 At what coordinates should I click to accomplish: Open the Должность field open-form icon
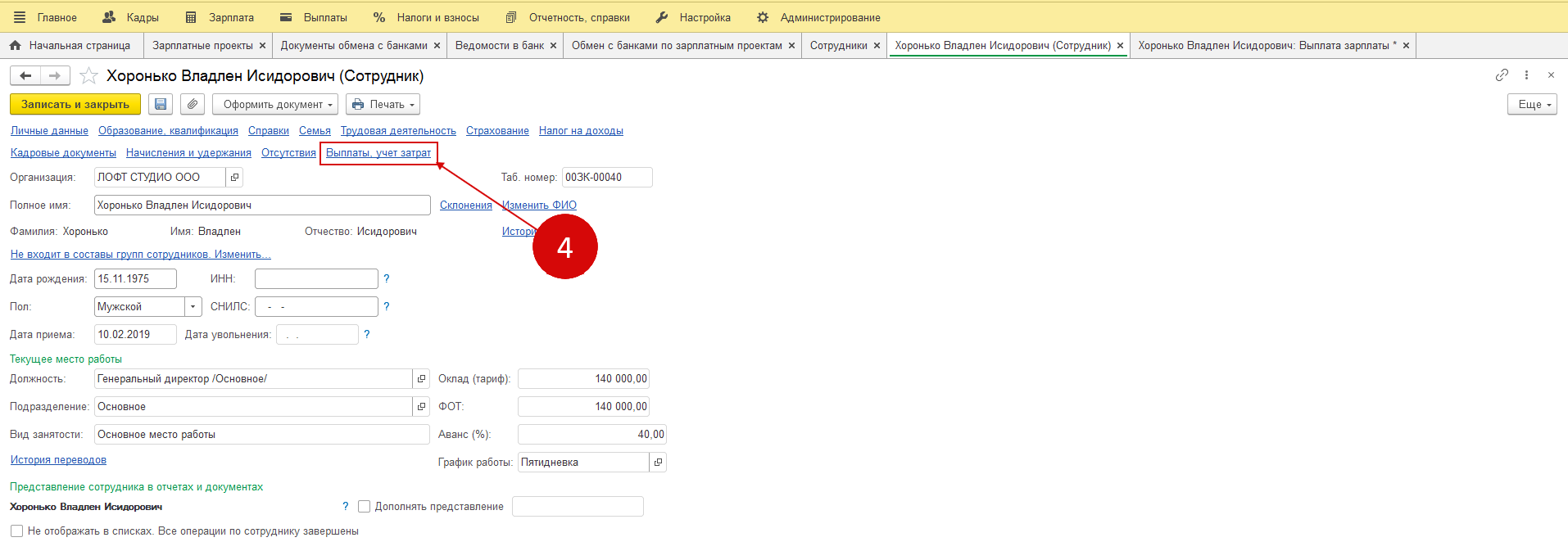coord(421,379)
